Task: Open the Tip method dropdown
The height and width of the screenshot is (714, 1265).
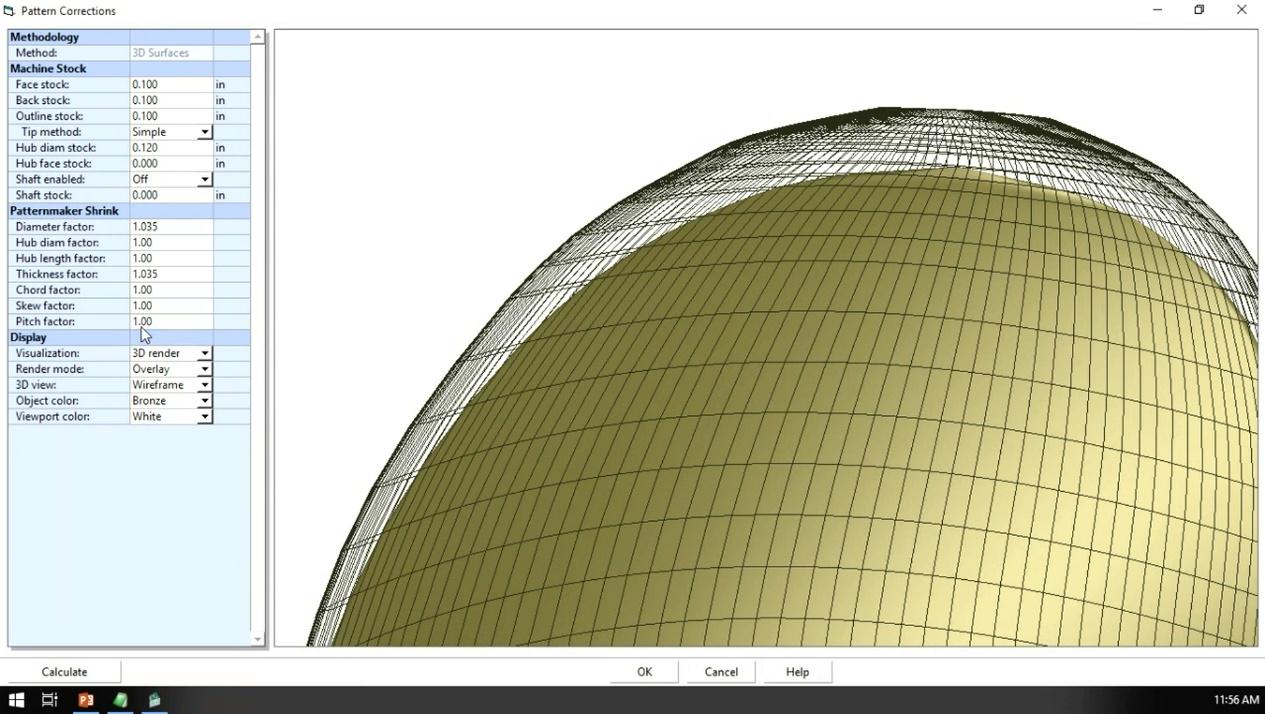Action: coord(204,131)
